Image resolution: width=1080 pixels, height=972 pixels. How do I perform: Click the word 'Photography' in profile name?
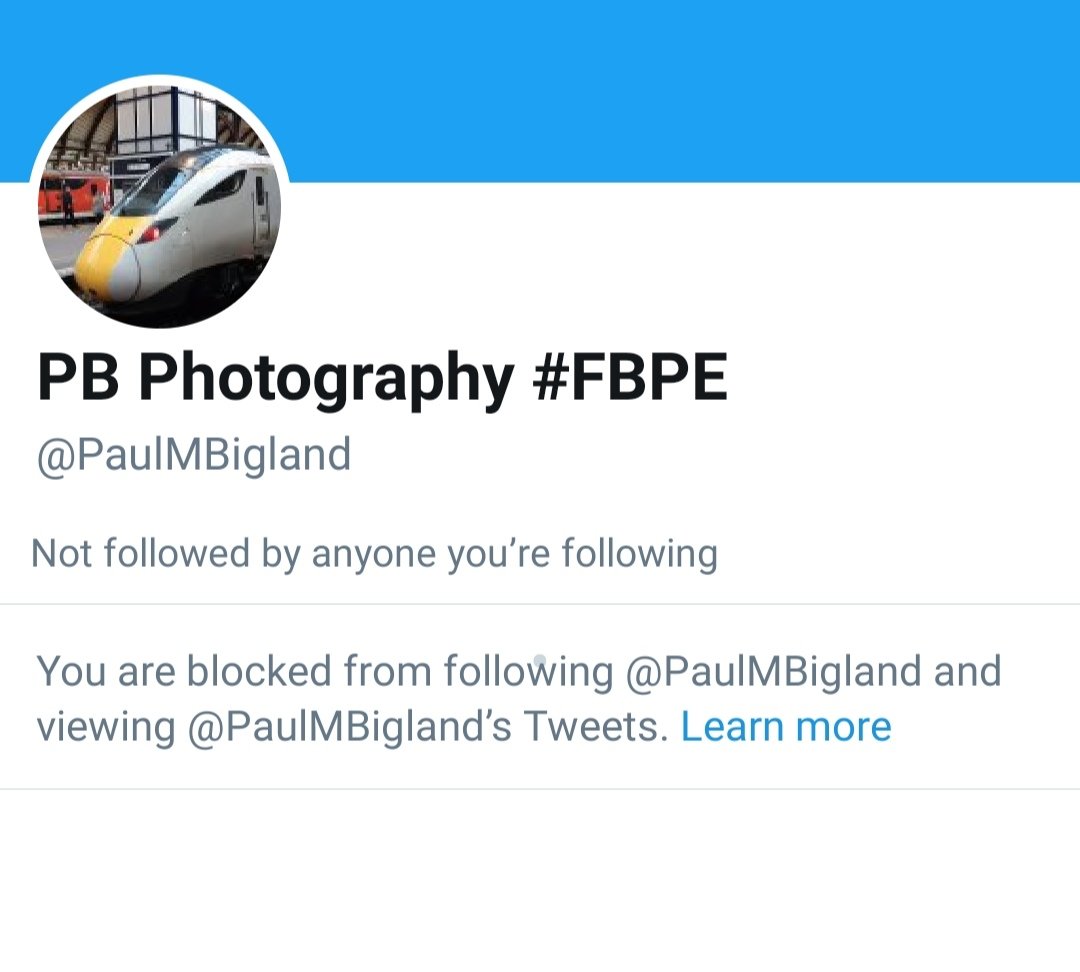click(x=326, y=379)
